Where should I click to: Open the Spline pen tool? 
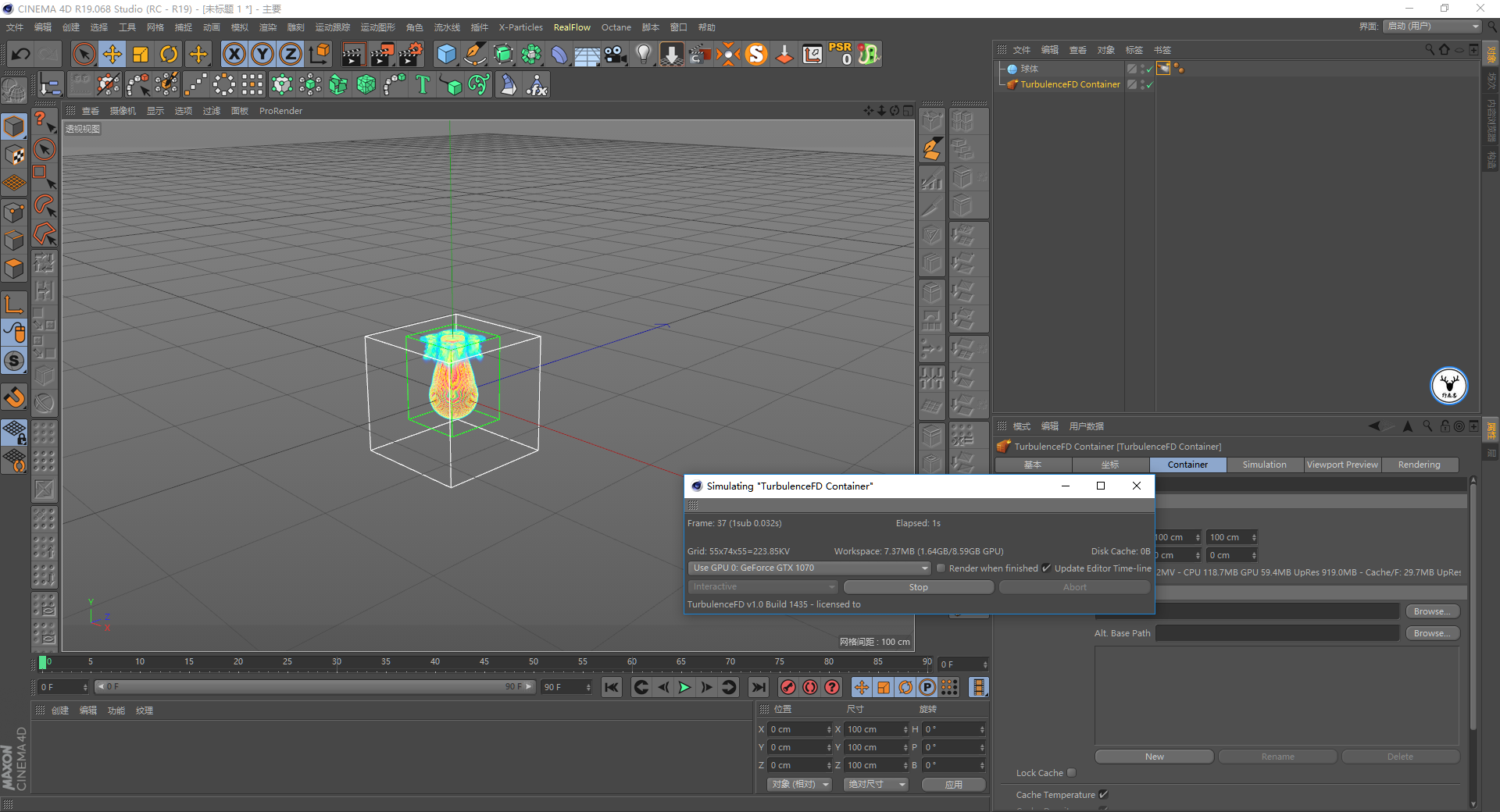pos(475,55)
